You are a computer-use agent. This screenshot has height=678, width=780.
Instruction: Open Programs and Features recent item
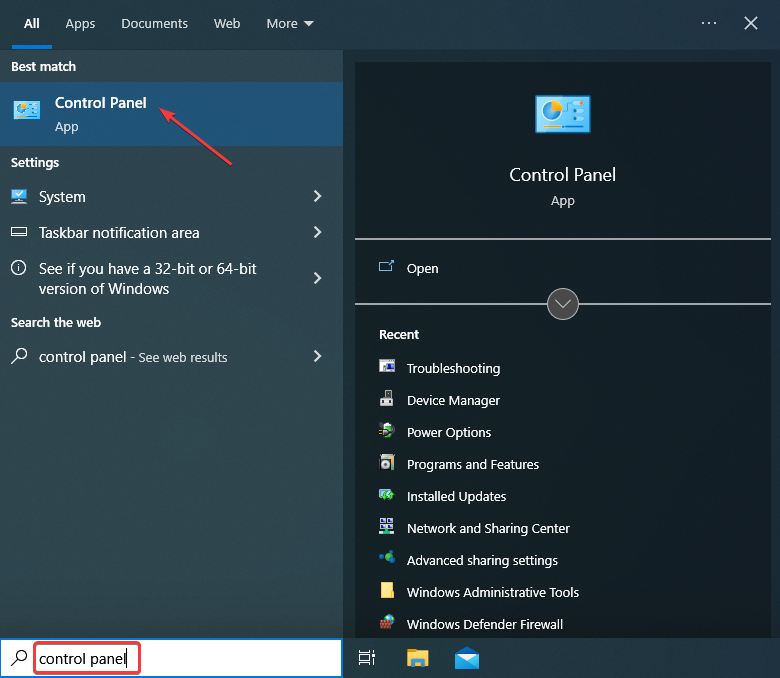(473, 464)
